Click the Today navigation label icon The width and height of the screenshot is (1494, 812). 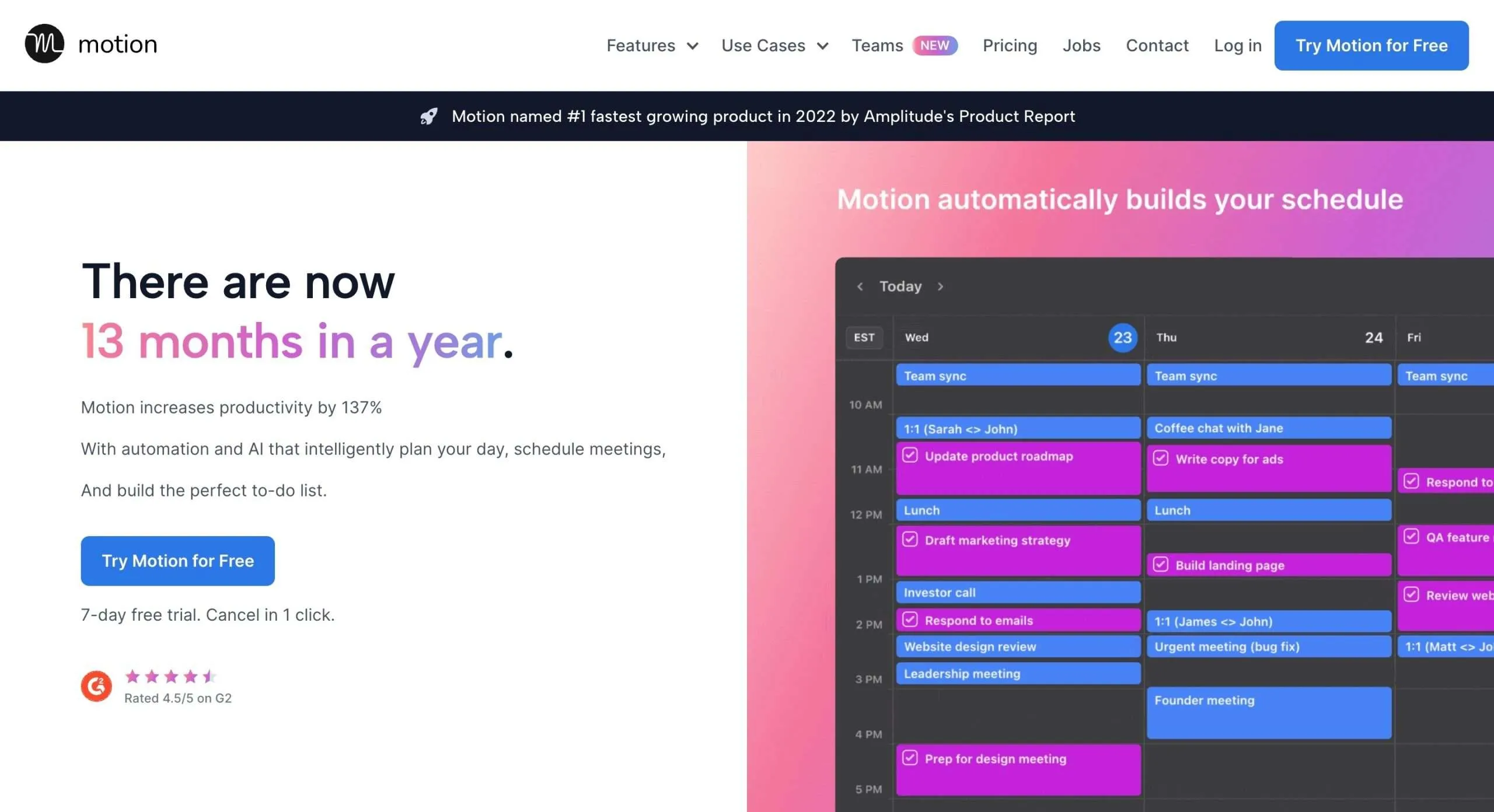pos(900,287)
